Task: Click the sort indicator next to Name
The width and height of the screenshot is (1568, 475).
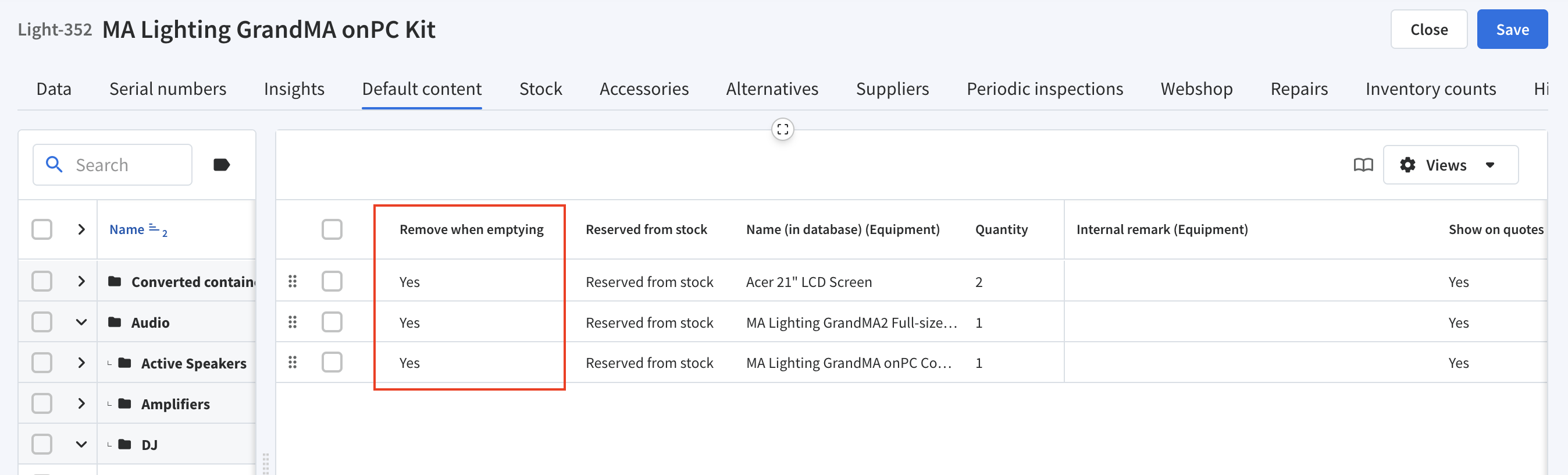Action: (158, 229)
